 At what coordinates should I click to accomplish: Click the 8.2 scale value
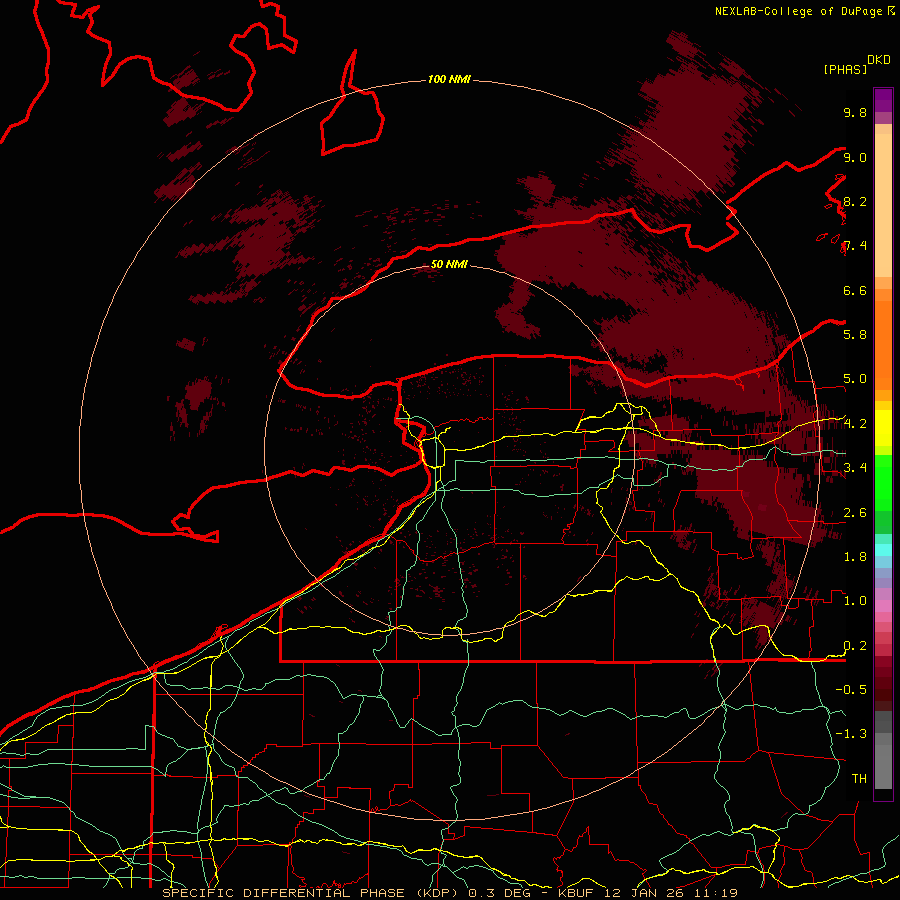coord(855,201)
